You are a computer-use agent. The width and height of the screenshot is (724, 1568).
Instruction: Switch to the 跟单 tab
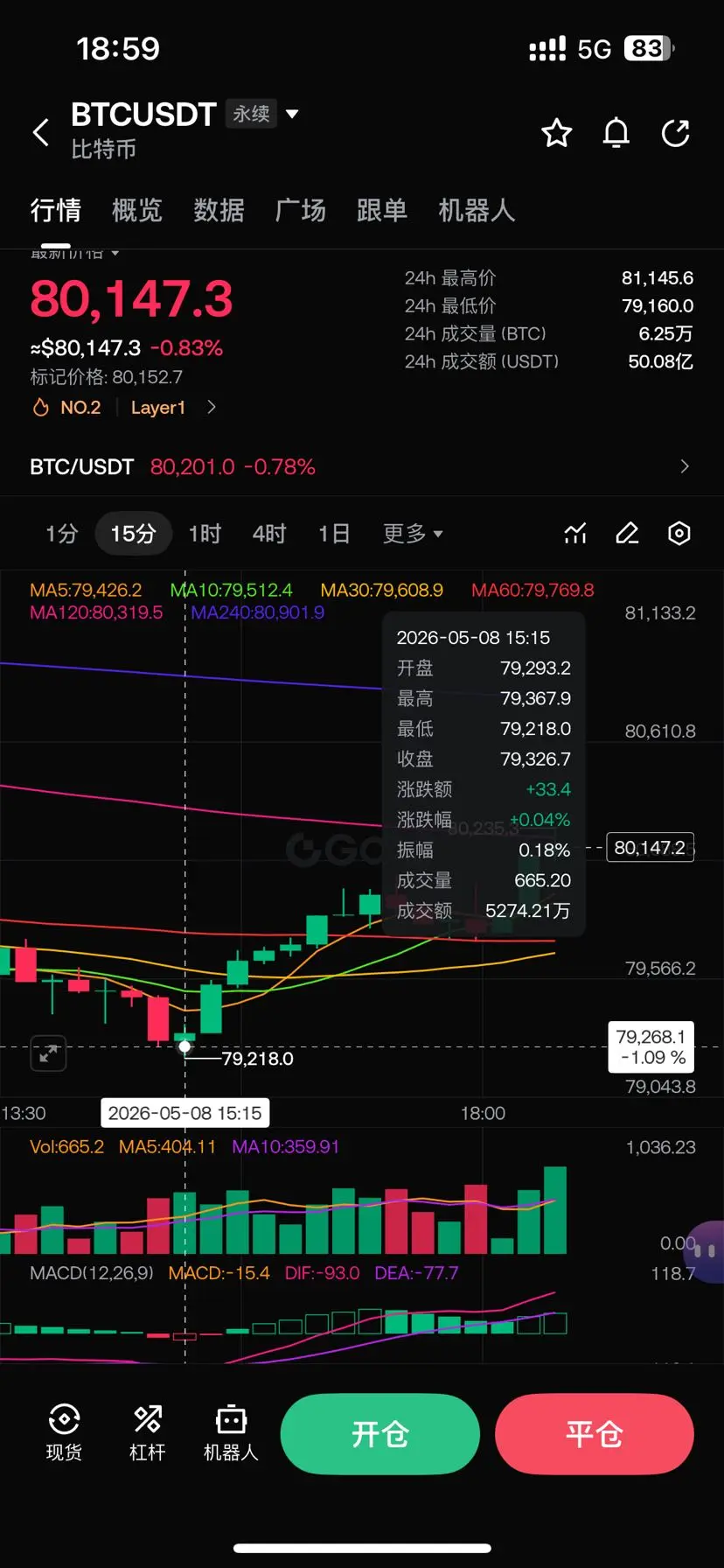[382, 210]
